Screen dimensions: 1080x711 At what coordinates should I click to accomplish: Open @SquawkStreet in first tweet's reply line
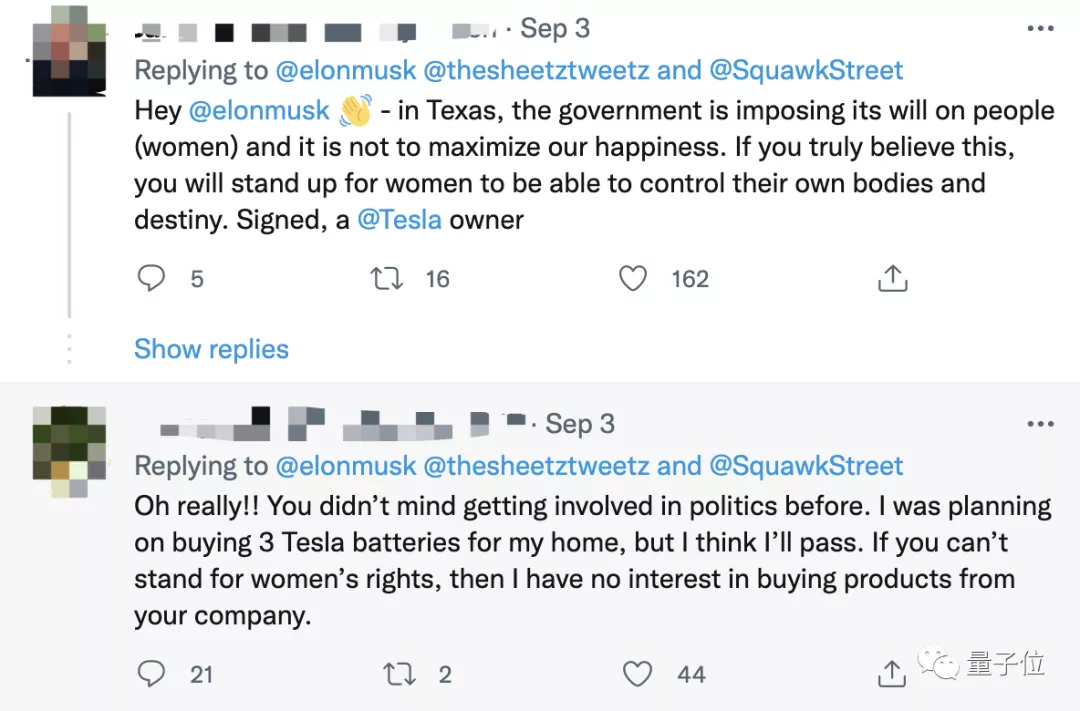coord(806,70)
